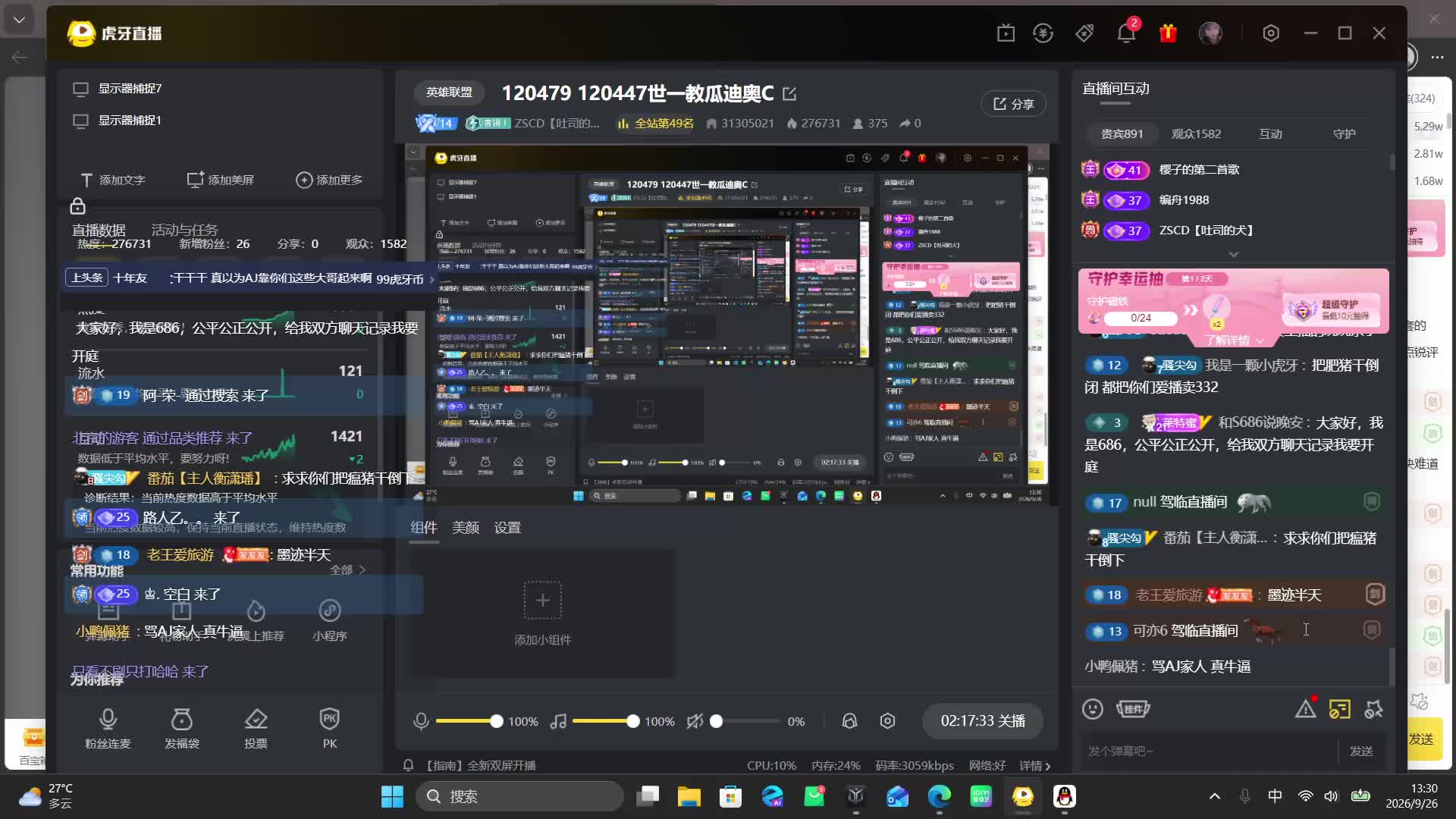Click the bell icon beside the guide
Viewport: 1456px width, 819px height.
click(408, 765)
